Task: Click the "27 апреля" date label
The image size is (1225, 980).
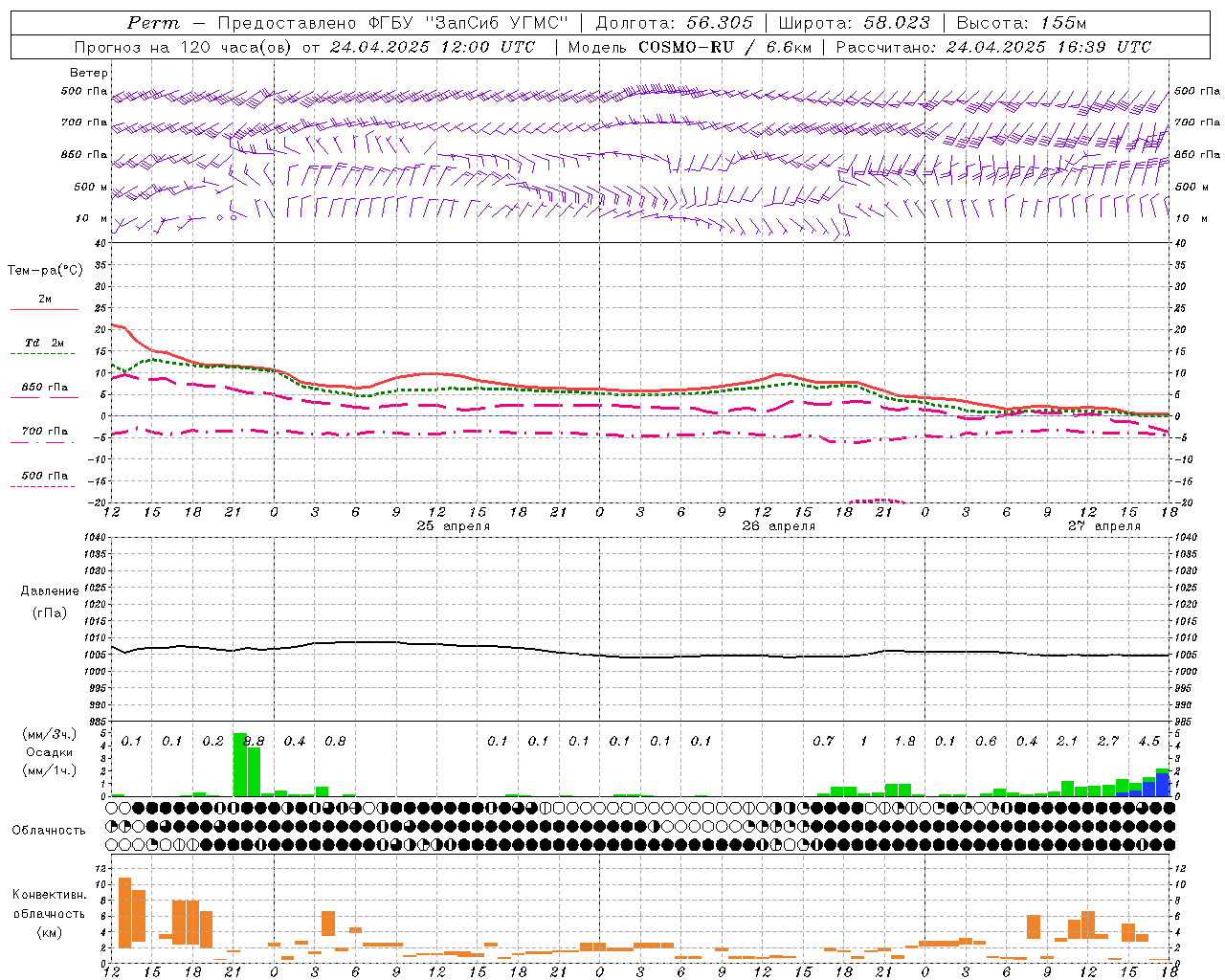Action: point(1104,526)
